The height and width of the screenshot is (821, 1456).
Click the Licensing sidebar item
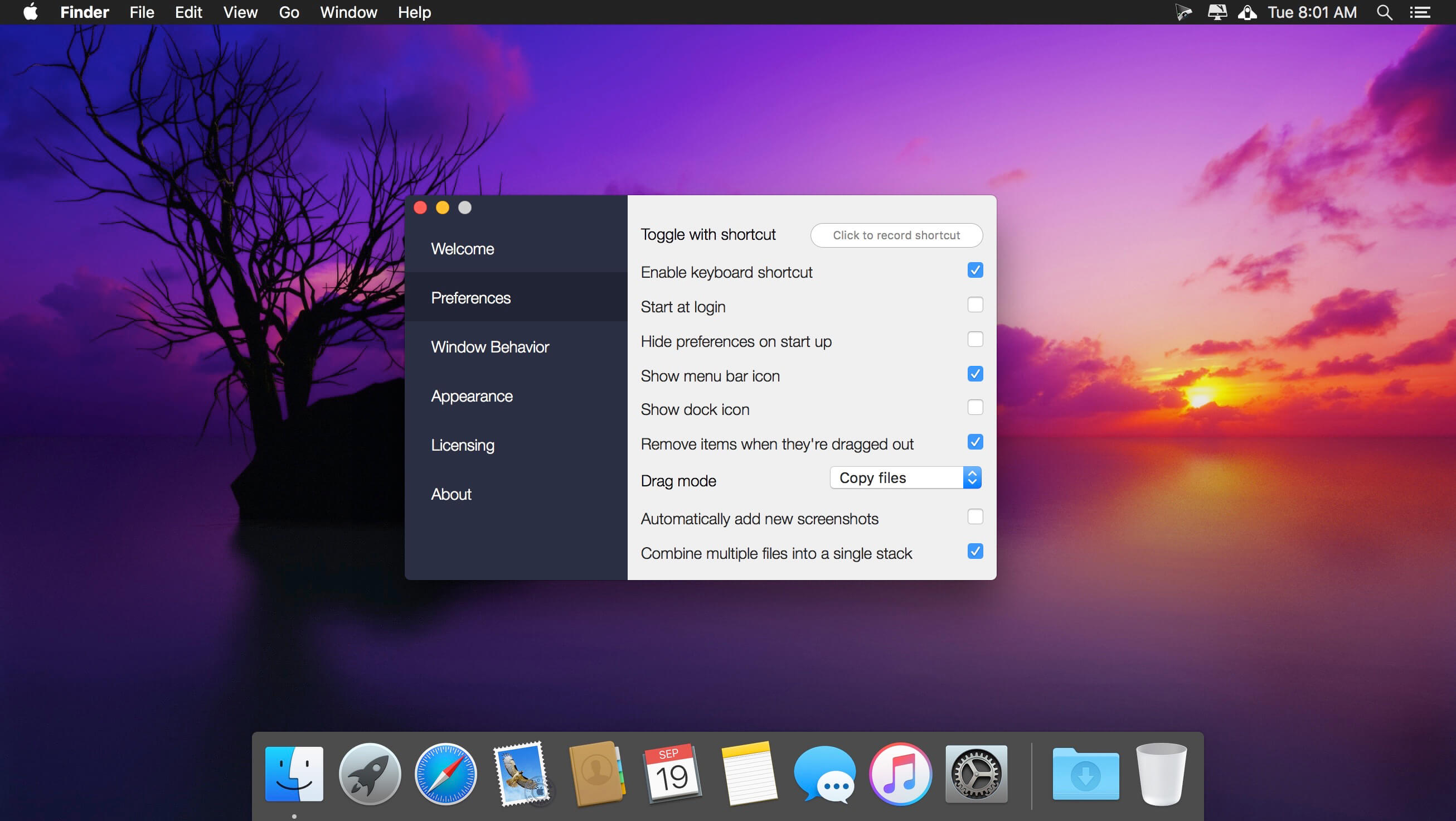click(x=462, y=444)
